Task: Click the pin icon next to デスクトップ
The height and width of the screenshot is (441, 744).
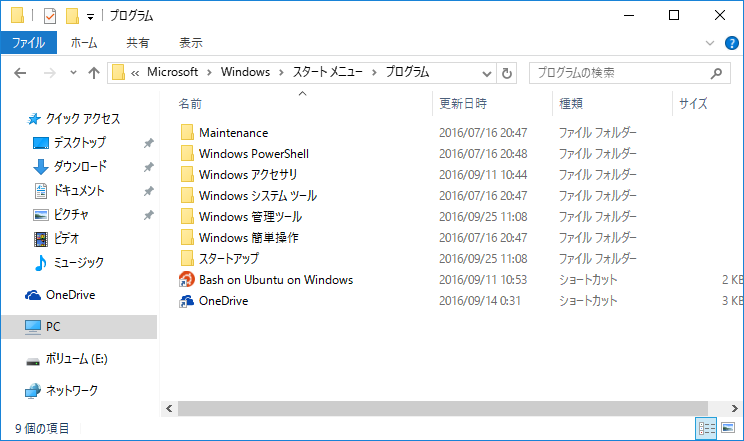Action: (x=149, y=143)
